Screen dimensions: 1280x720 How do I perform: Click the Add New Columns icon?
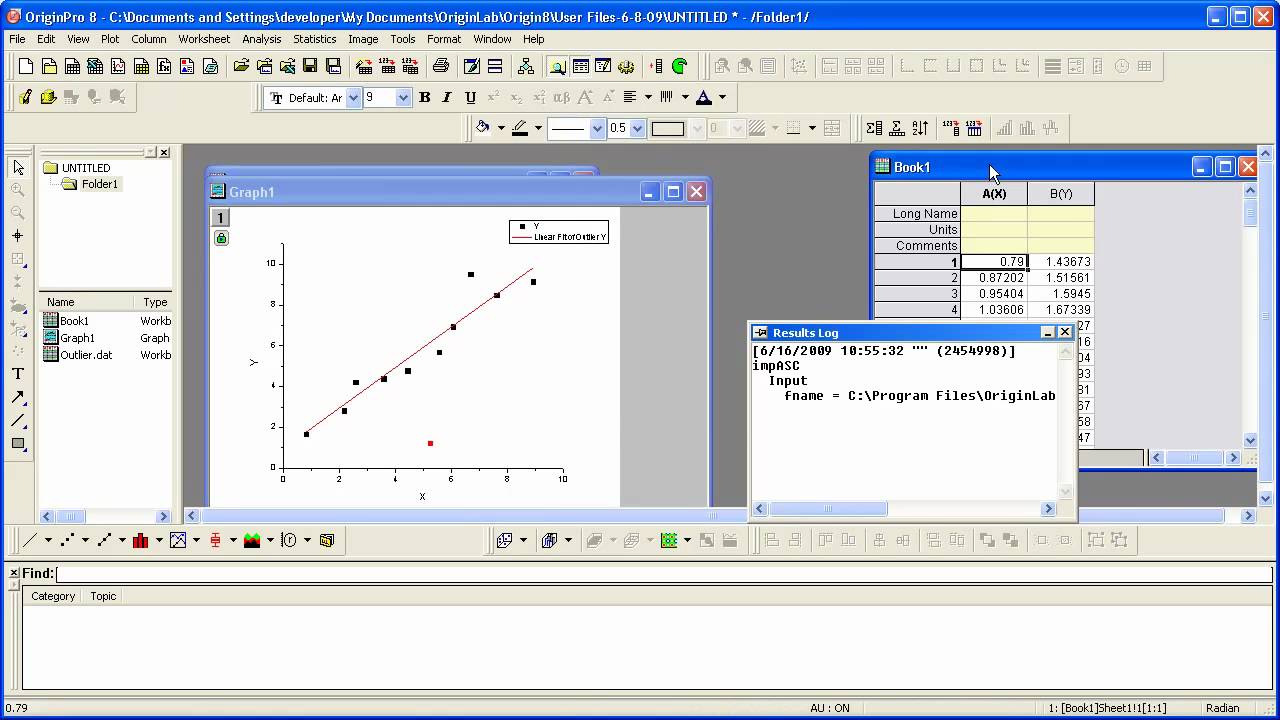(657, 66)
